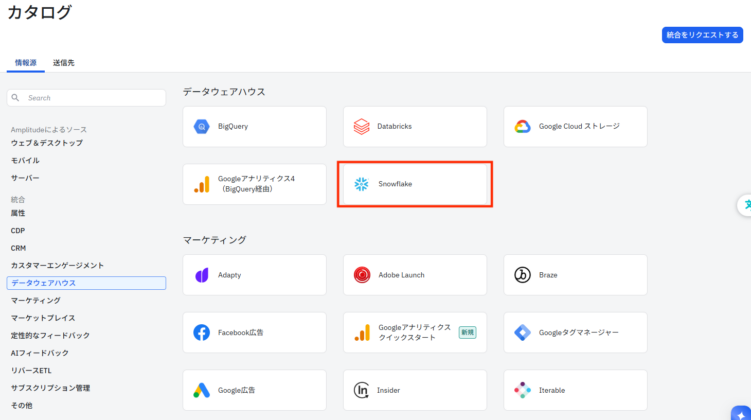Click the Adobe Launch red icon
Viewport: 751px width, 420px height.
tap(362, 275)
